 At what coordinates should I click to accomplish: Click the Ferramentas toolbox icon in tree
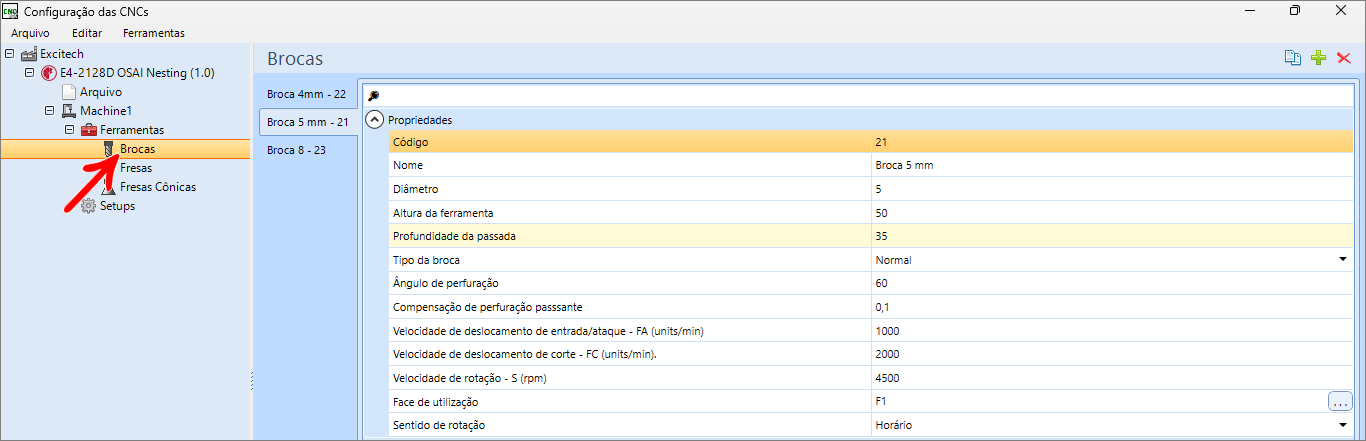point(89,130)
